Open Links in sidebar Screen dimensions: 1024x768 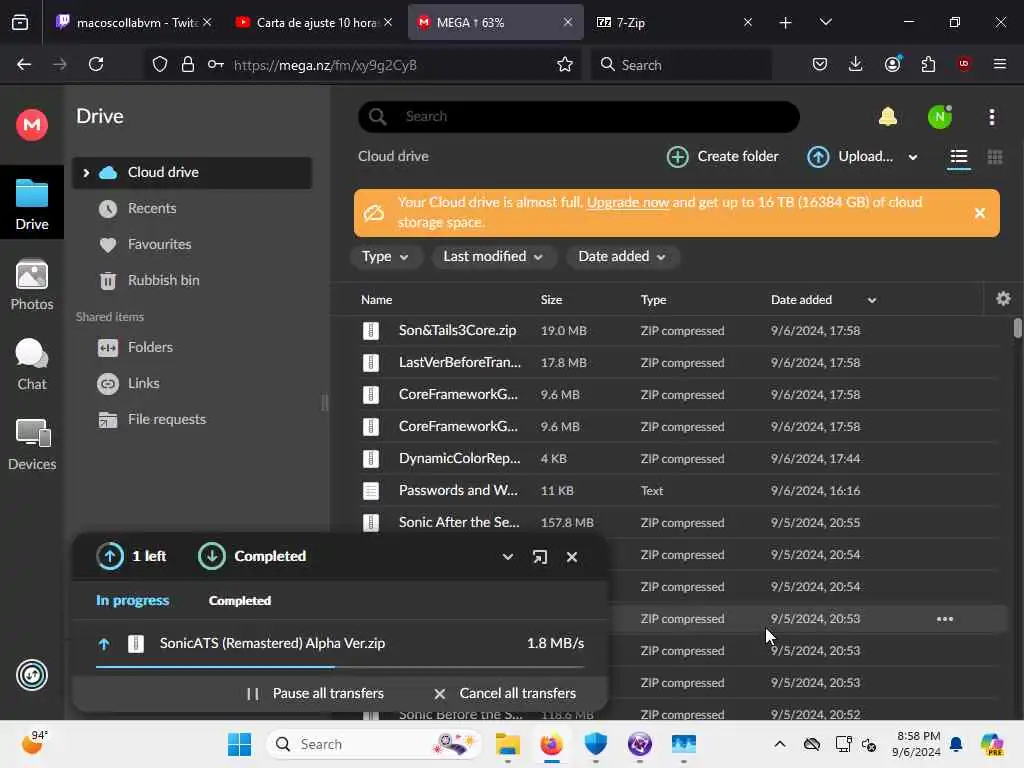[x=143, y=383]
